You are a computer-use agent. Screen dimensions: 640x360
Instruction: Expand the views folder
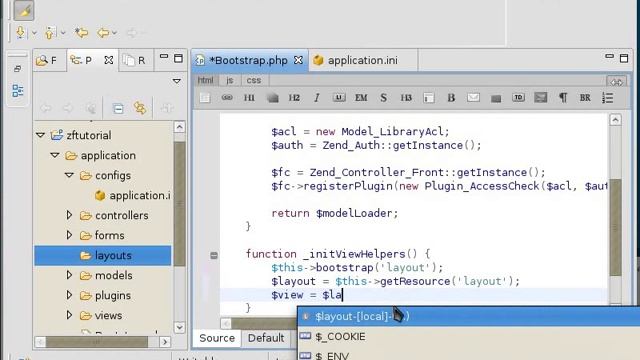pos(69,315)
